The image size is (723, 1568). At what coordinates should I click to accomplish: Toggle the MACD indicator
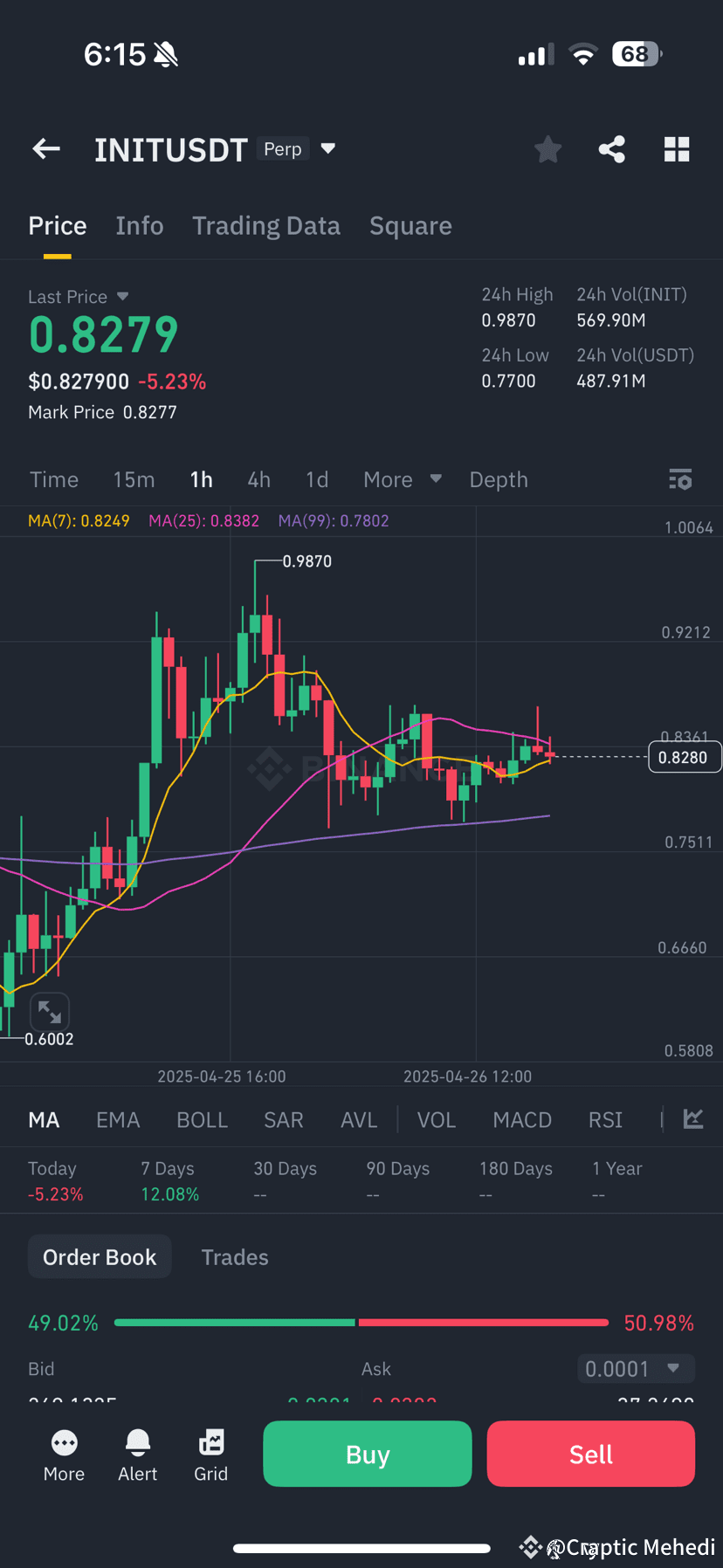coord(522,1120)
